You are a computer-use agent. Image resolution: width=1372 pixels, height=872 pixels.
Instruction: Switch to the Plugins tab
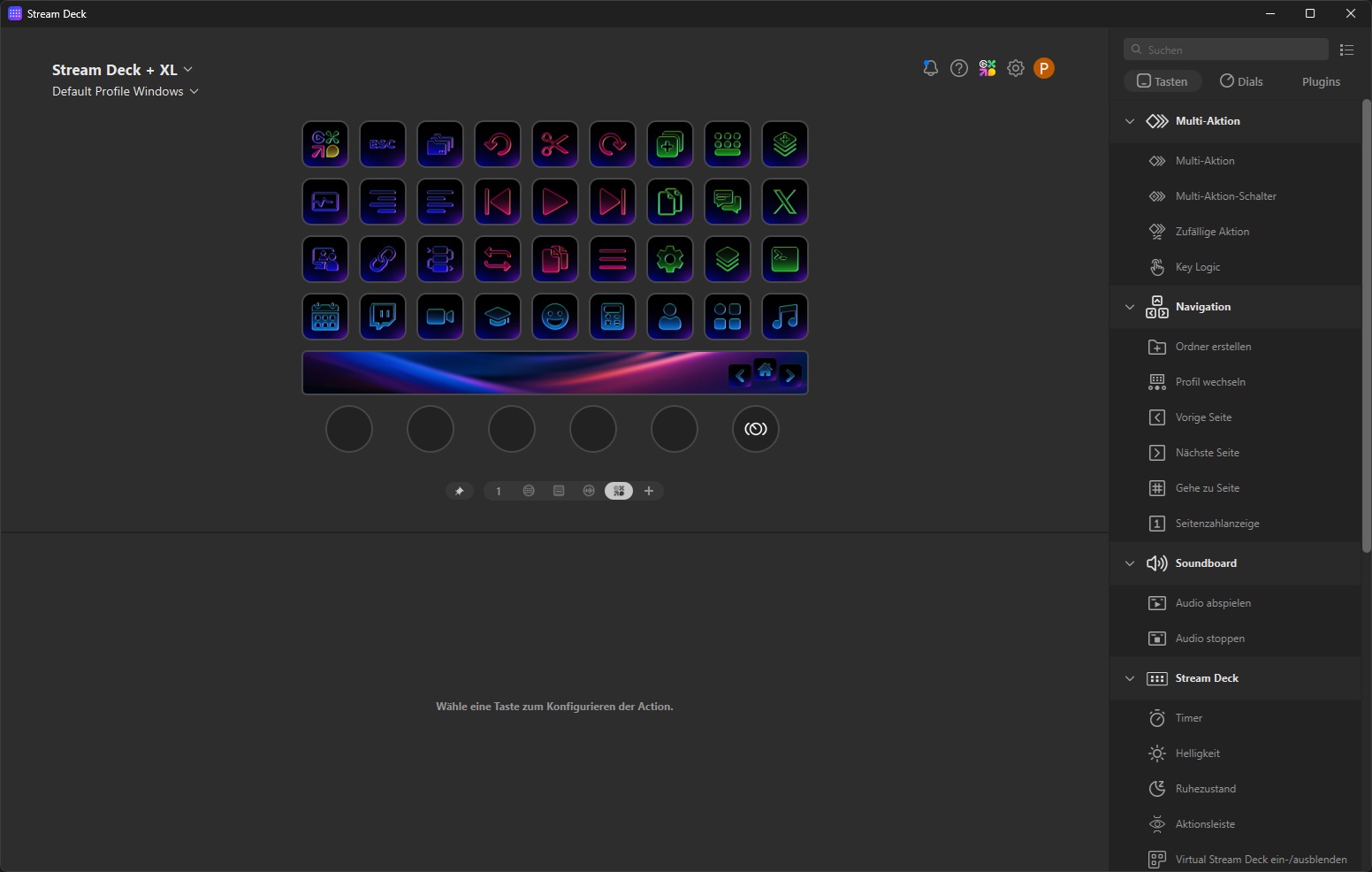[x=1321, y=81]
